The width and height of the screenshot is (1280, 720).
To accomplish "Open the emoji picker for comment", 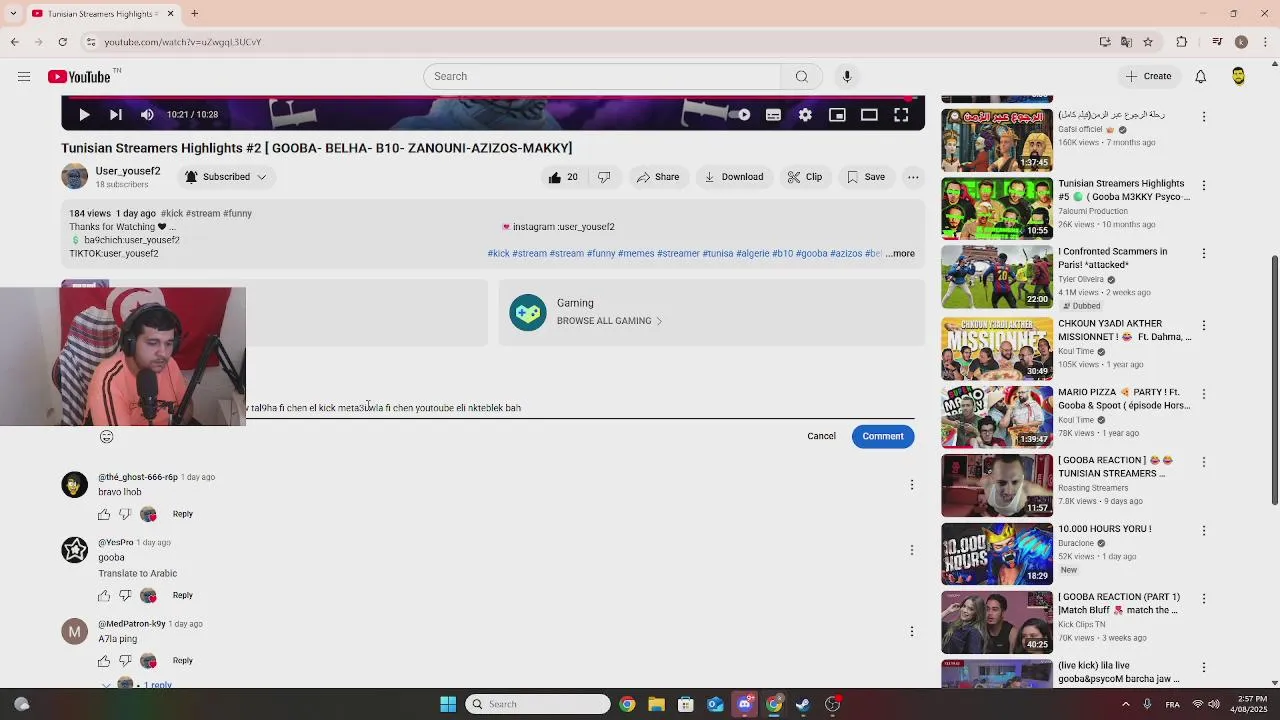I will pyautogui.click(x=107, y=437).
